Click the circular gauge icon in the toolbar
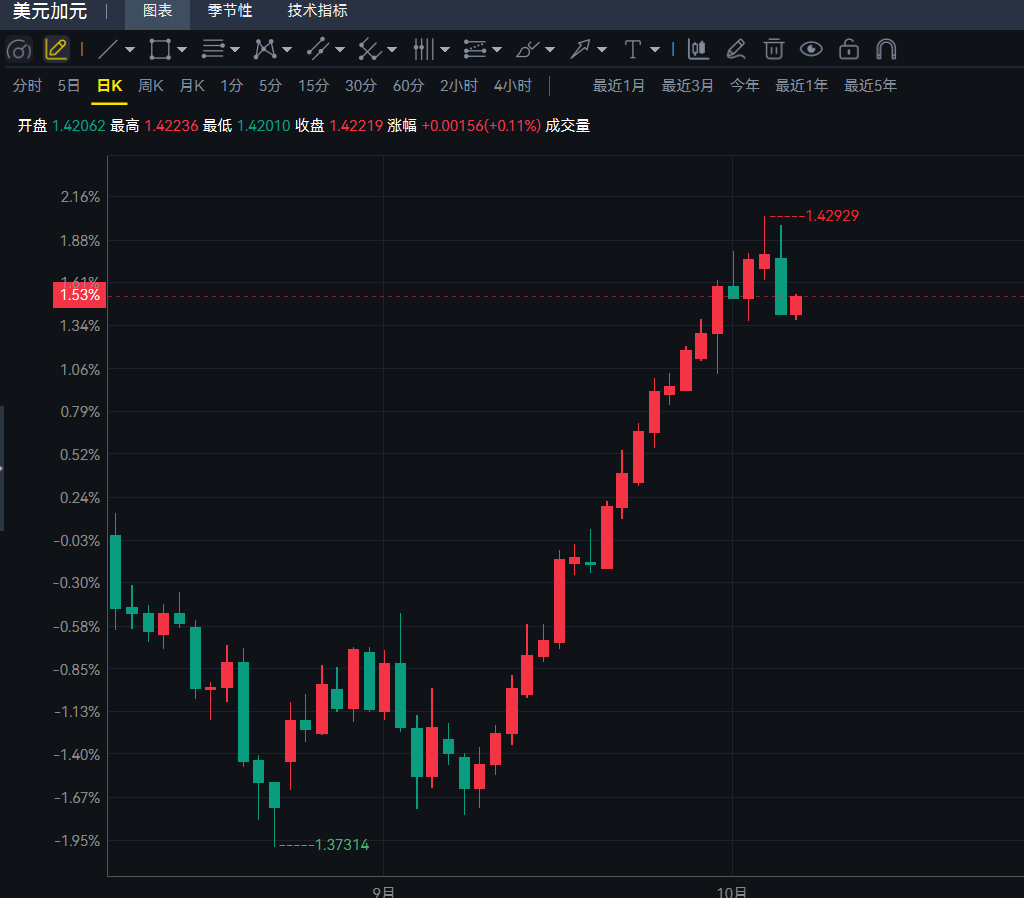Screen dimensions: 1024x898 tap(19, 50)
